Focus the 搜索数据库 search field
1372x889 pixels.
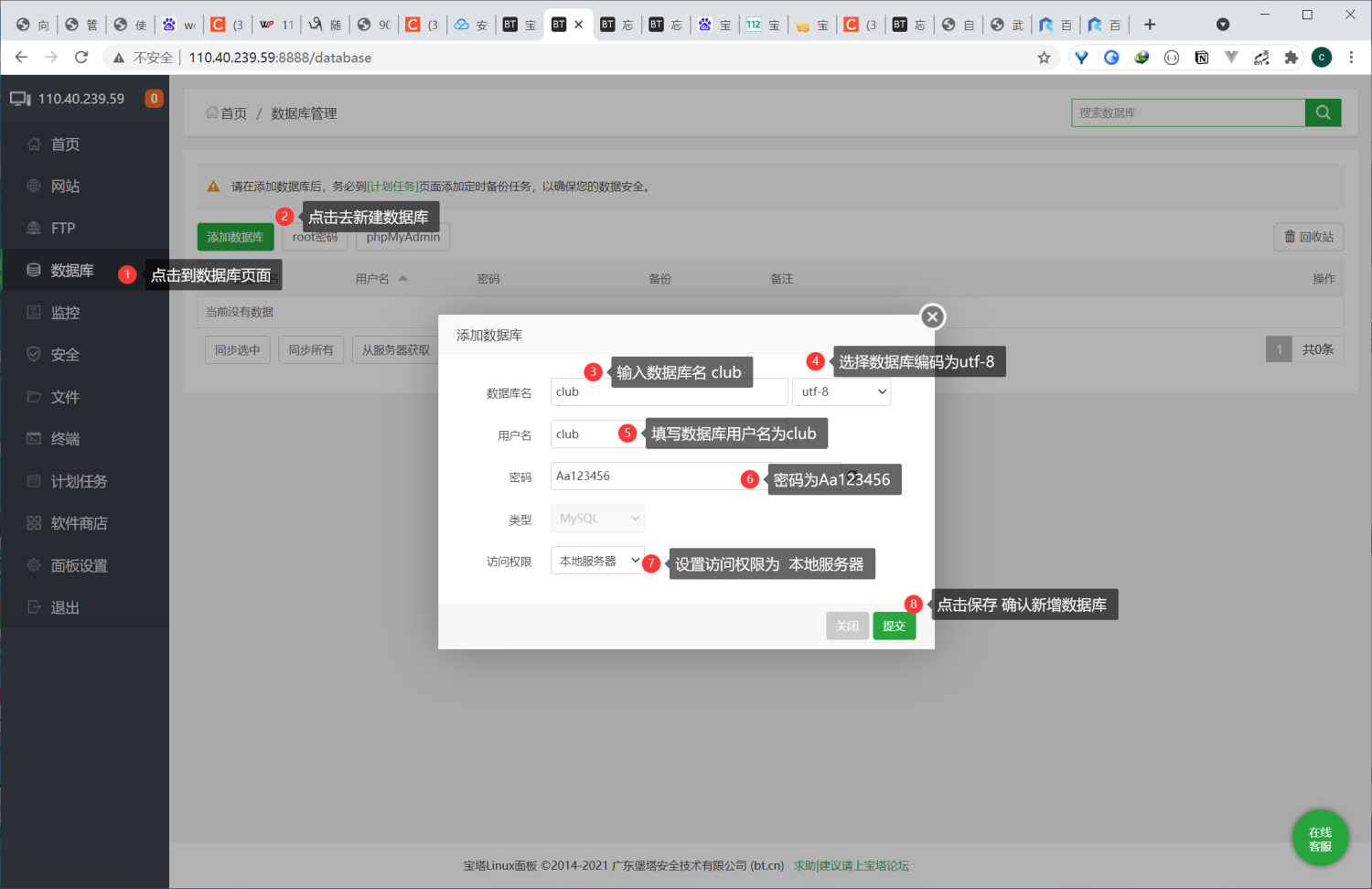coord(1188,112)
